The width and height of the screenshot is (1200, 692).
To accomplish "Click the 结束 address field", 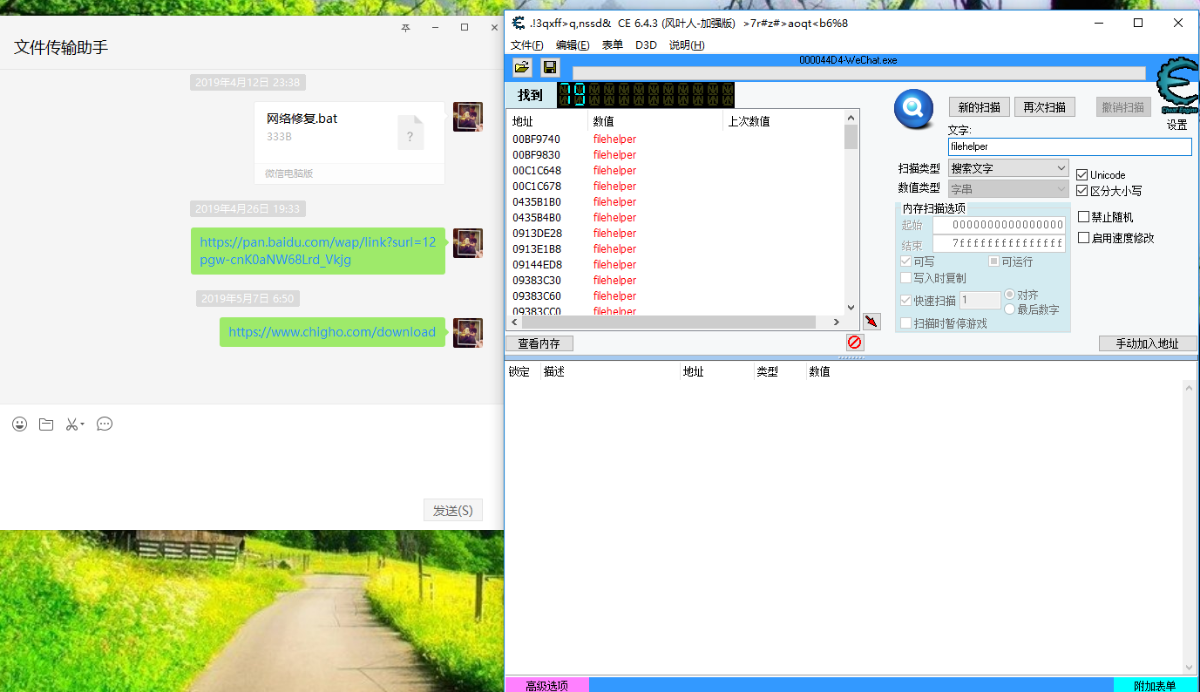I will 999,243.
